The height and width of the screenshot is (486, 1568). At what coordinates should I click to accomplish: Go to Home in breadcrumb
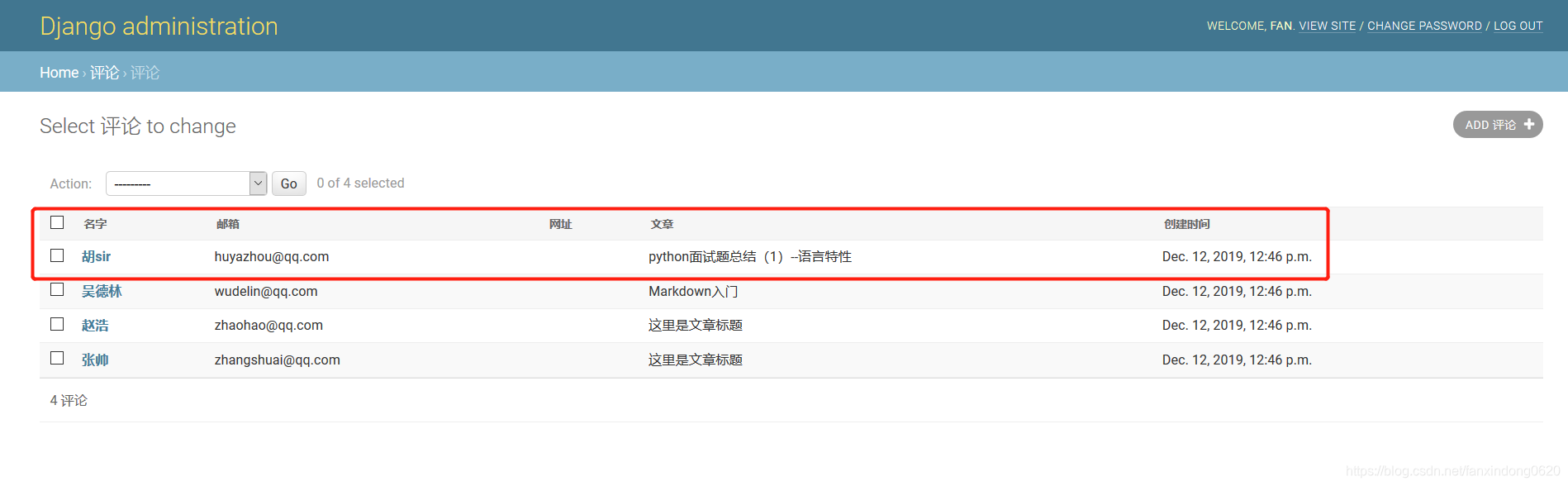[59, 73]
